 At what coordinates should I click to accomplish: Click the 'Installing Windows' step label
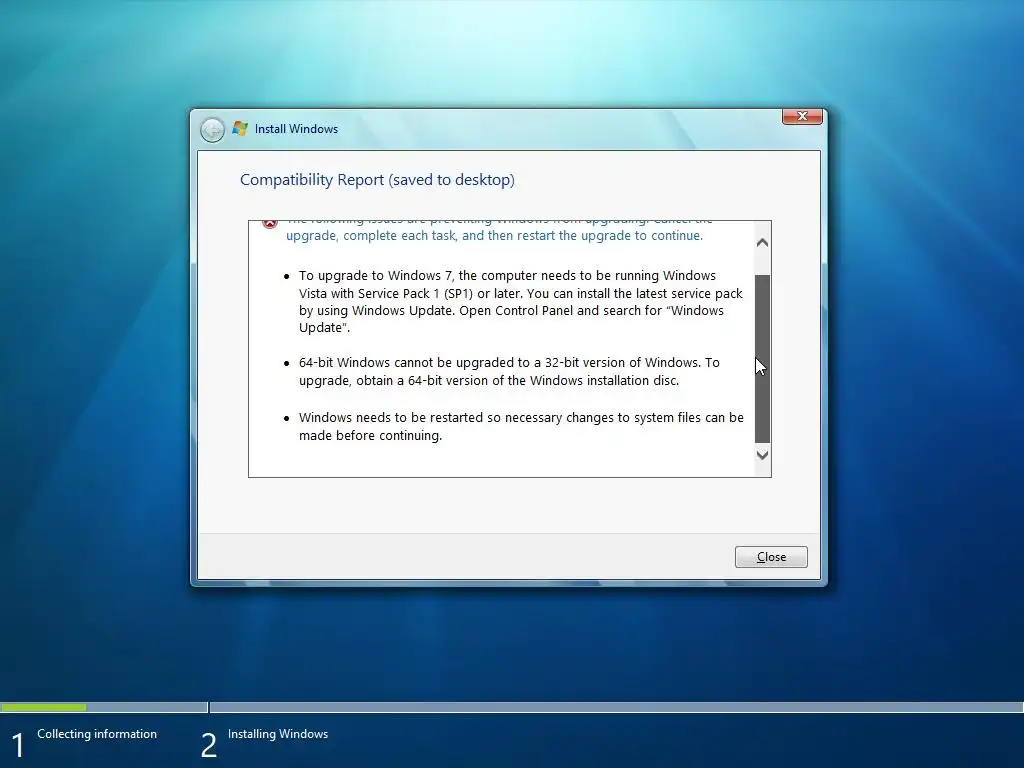[278, 734]
